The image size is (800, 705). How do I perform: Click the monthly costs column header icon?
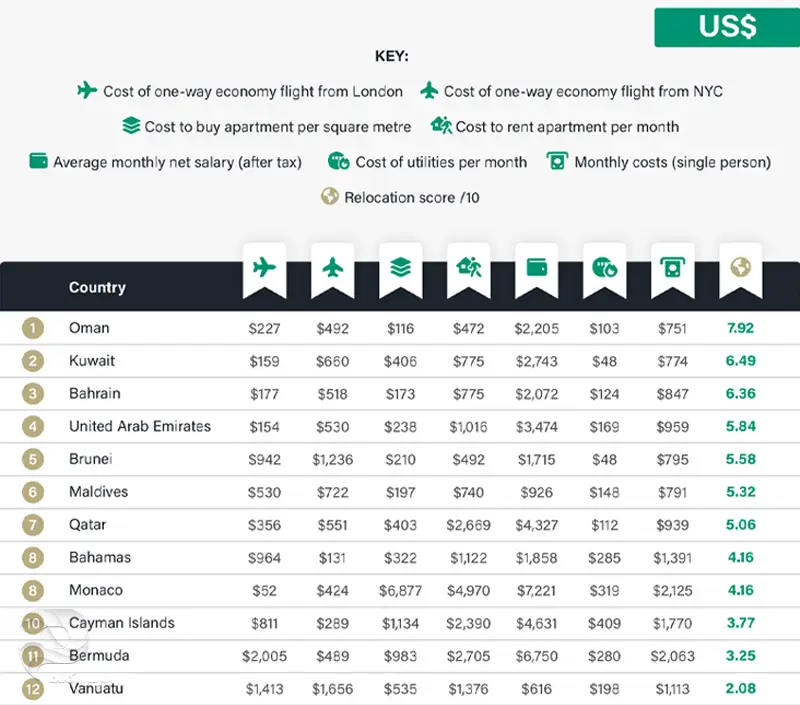(672, 267)
